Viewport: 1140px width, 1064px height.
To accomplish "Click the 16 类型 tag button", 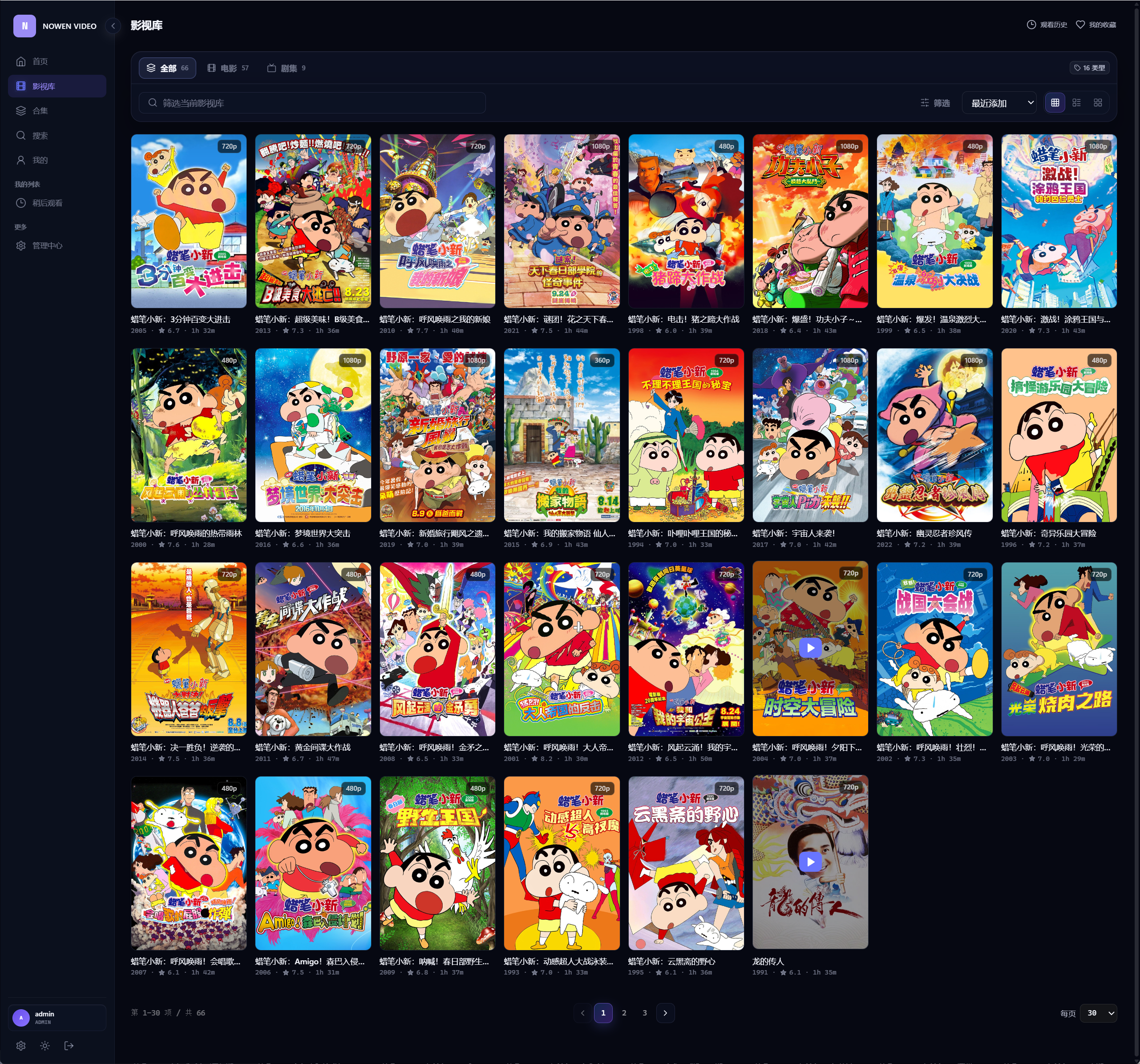I will tap(1090, 68).
